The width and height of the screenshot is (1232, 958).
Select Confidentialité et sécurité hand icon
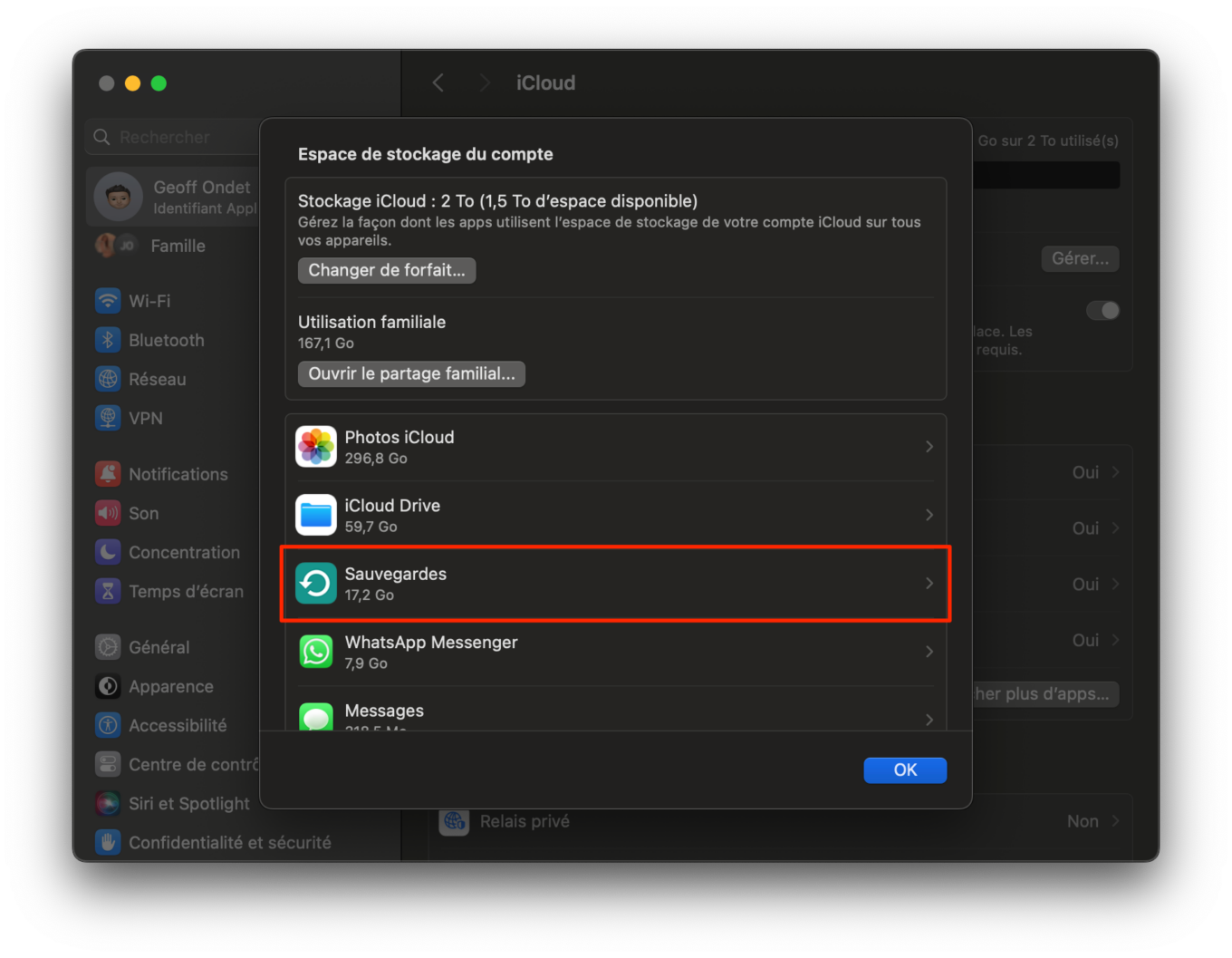(108, 842)
